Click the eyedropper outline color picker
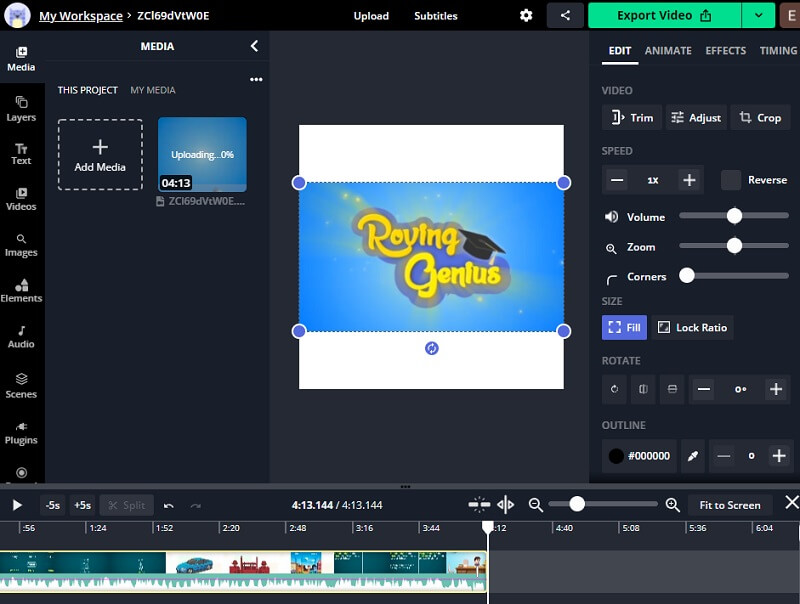 [692, 456]
